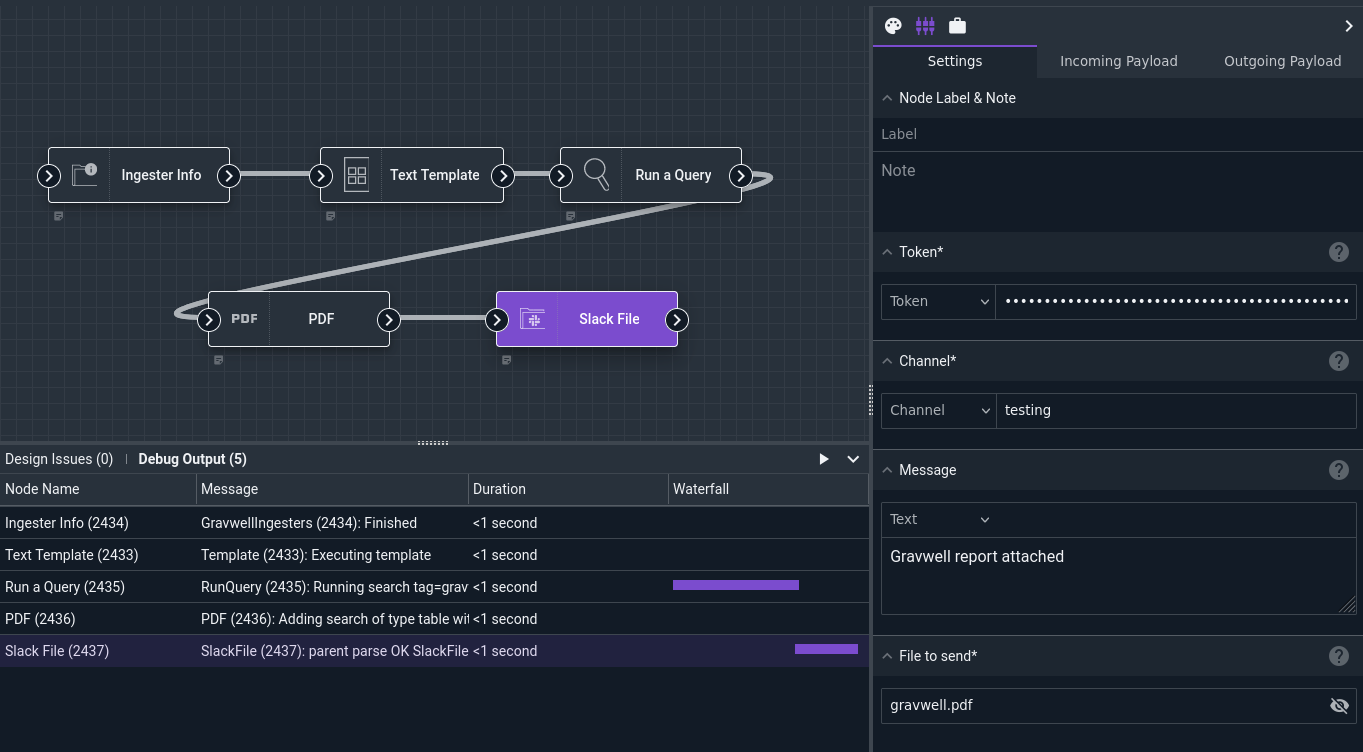Select the Text Template (2433) debug row
1363x752 pixels.
[434, 555]
